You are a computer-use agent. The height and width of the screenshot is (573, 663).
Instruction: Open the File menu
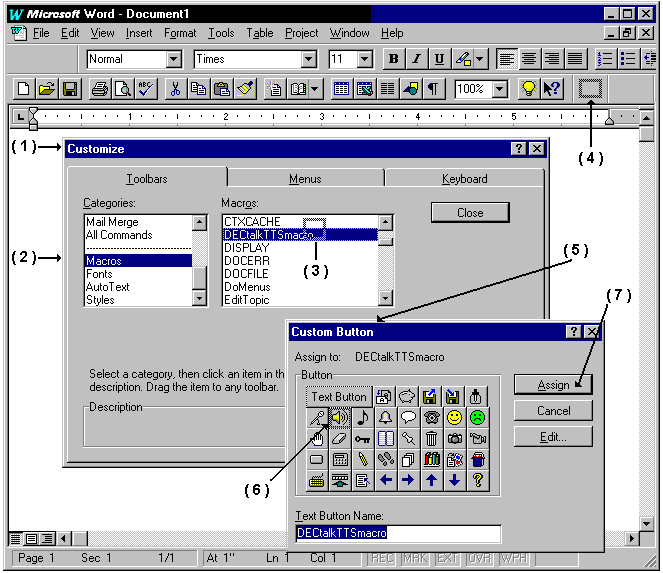pos(41,33)
